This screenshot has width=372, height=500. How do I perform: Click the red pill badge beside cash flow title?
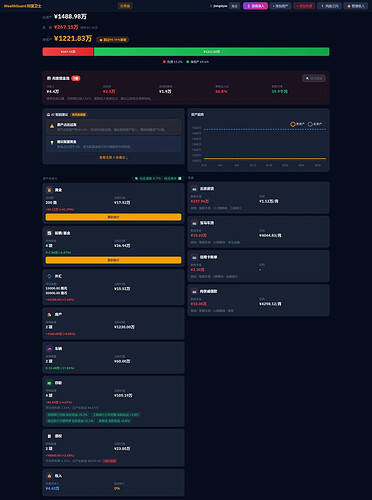tap(76, 78)
